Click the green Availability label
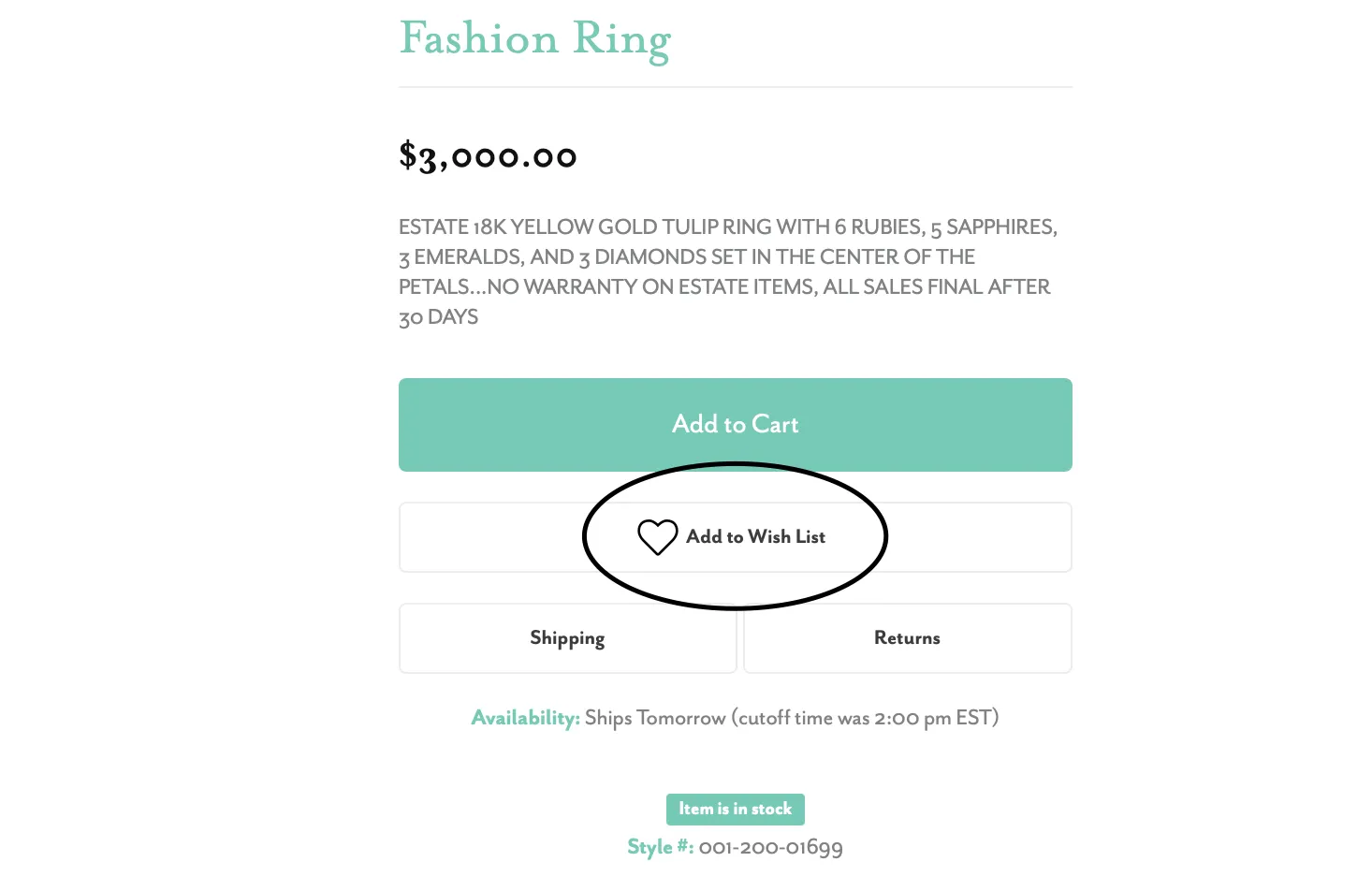Viewport: 1372px width, 891px height. [x=525, y=718]
